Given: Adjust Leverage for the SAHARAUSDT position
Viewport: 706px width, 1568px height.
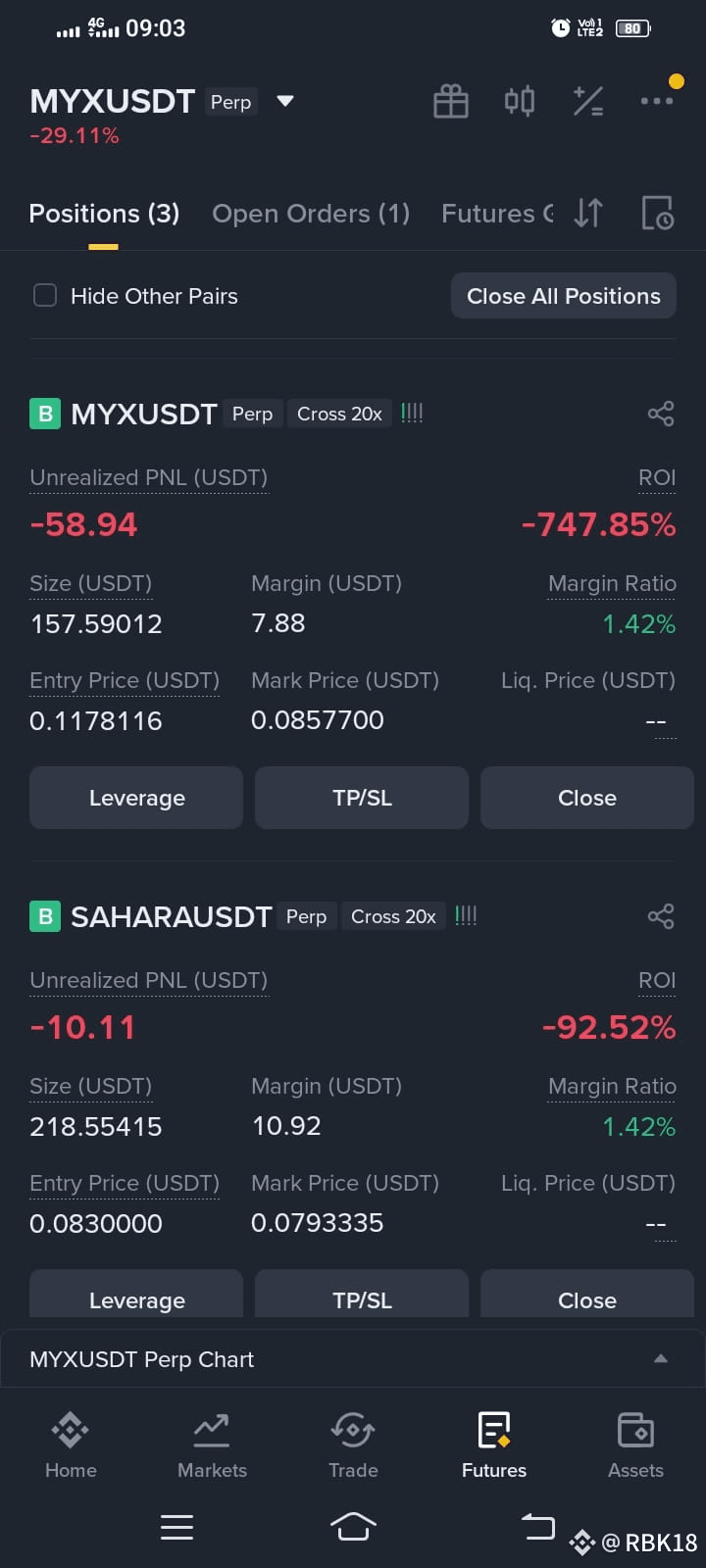Looking at the screenshot, I should 136,1295.
